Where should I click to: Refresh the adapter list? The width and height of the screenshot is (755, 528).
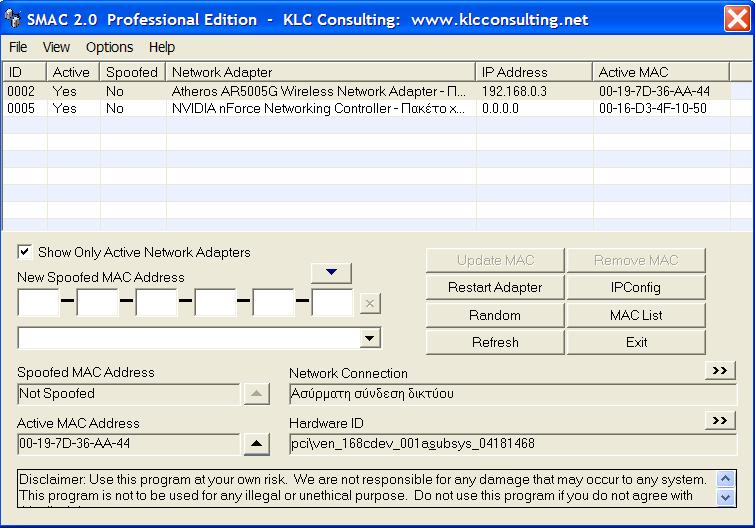tap(495, 342)
